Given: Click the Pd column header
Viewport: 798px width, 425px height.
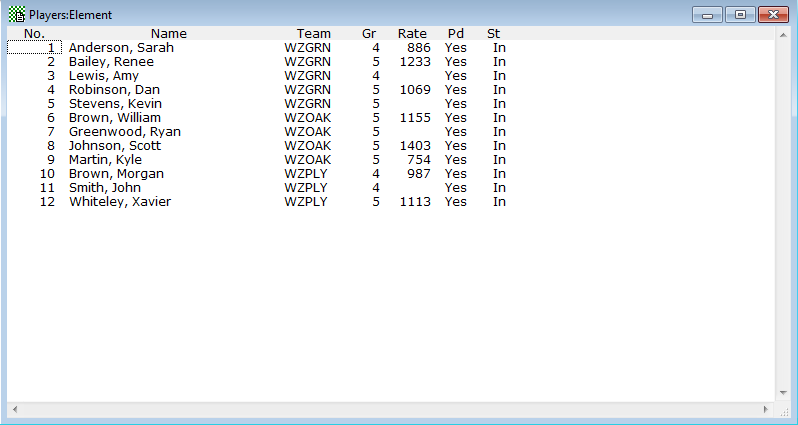Looking at the screenshot, I should pyautogui.click(x=456, y=34).
